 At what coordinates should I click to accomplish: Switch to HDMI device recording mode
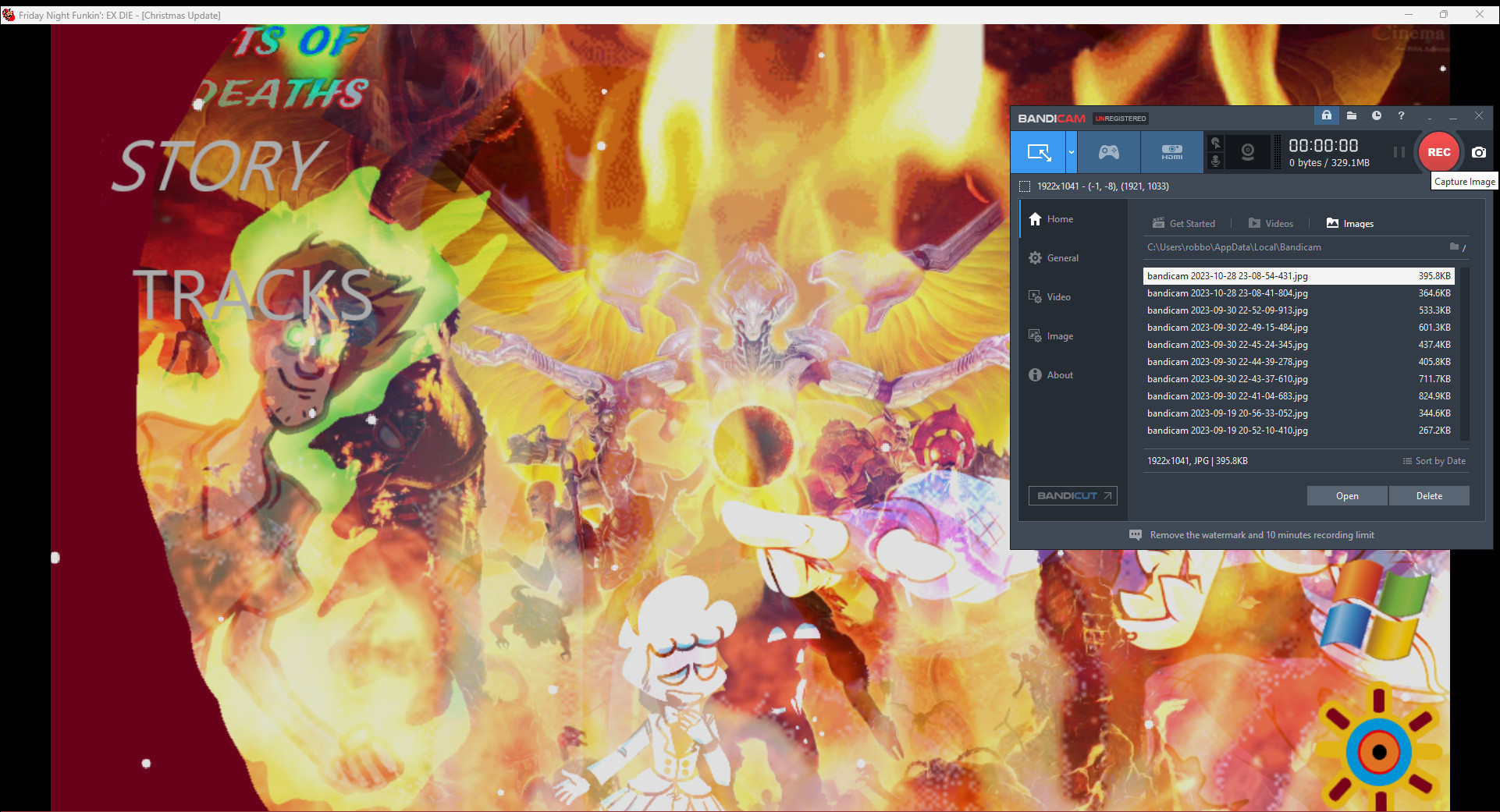tap(1171, 152)
